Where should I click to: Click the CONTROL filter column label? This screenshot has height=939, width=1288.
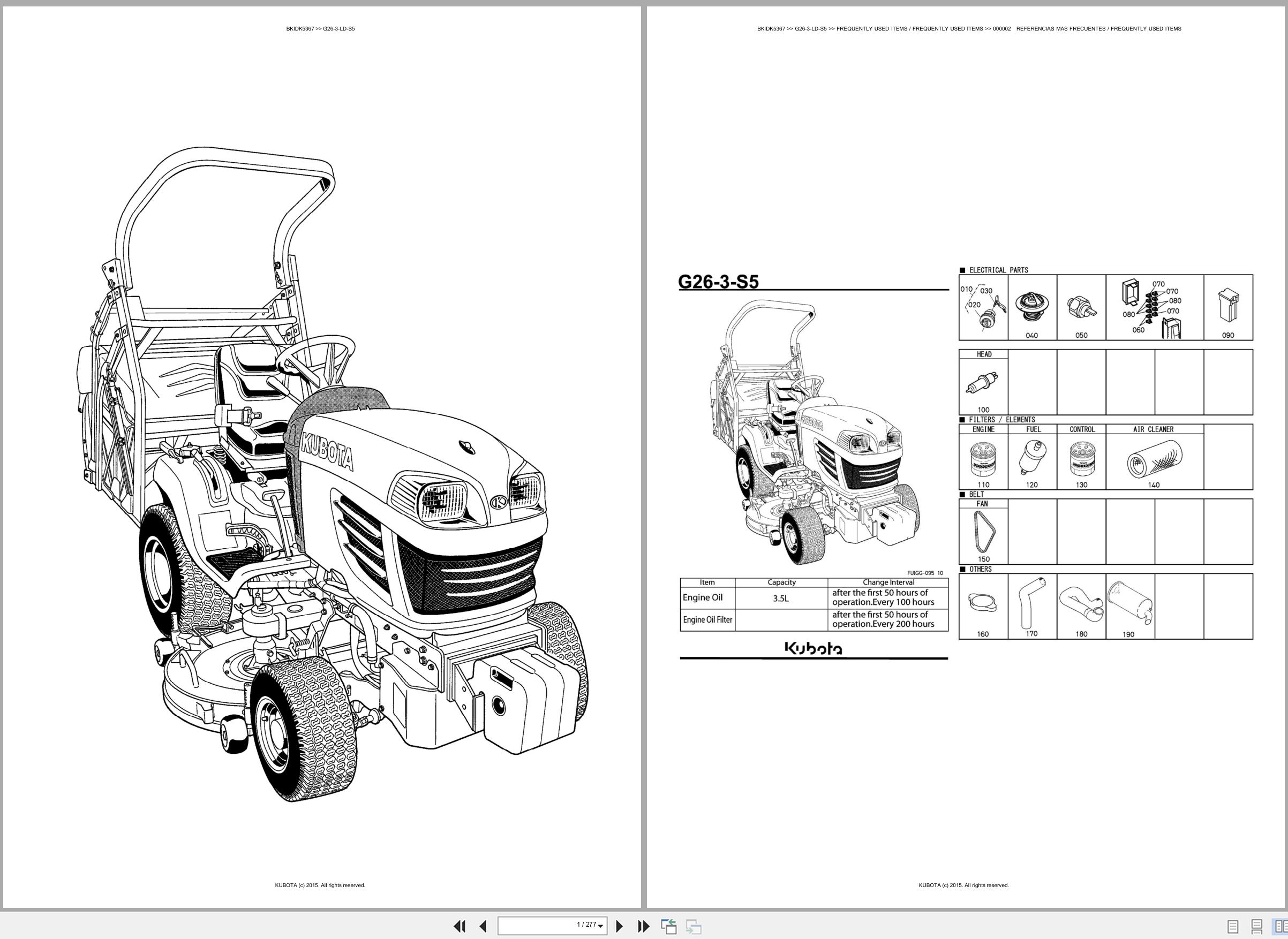1082,429
